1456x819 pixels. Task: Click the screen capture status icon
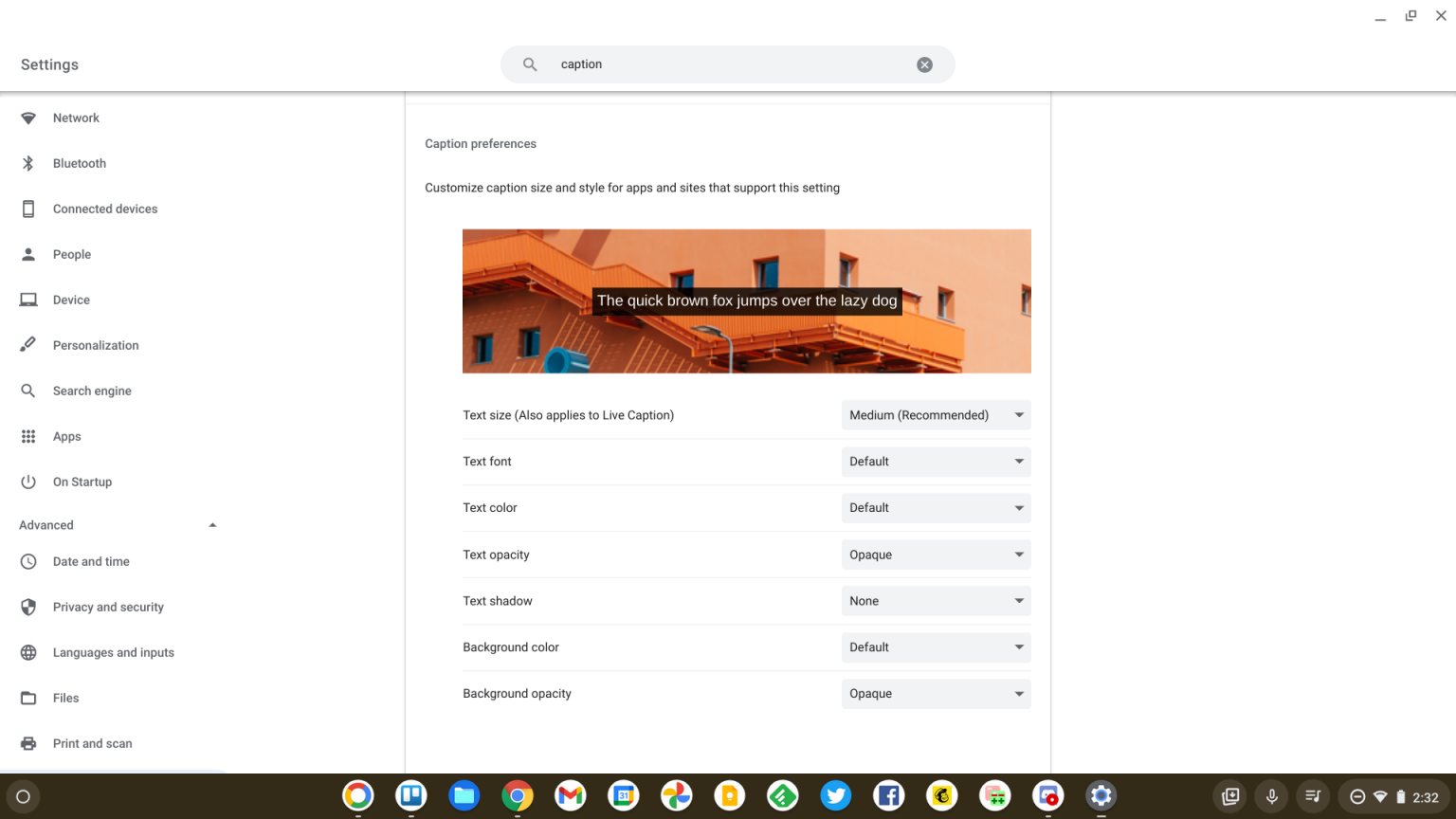[x=1229, y=796]
